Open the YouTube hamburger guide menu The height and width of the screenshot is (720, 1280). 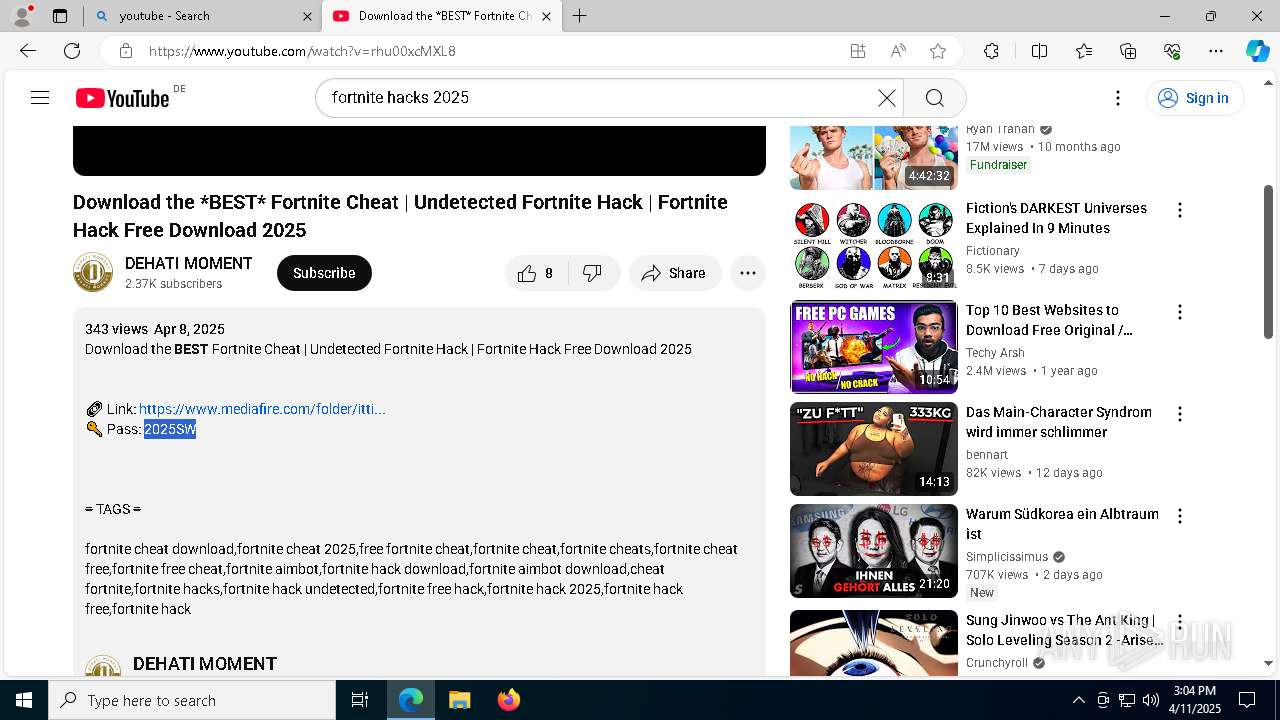(x=40, y=97)
